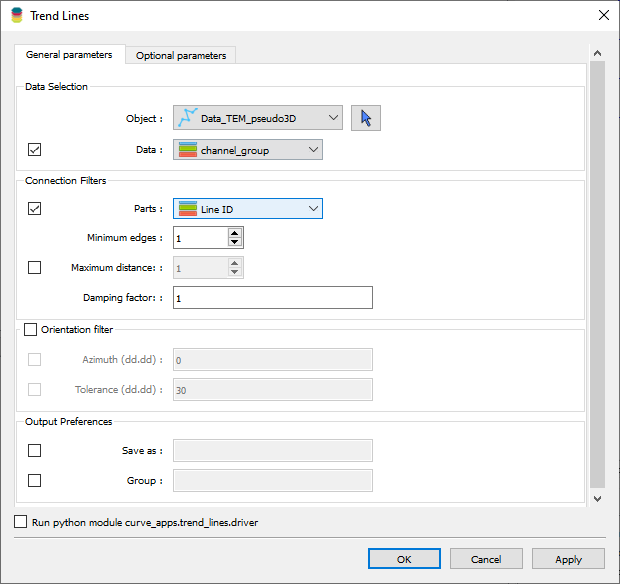Enable the Maximum distance checkbox
Viewport: 620px width, 584px height.
(35, 268)
